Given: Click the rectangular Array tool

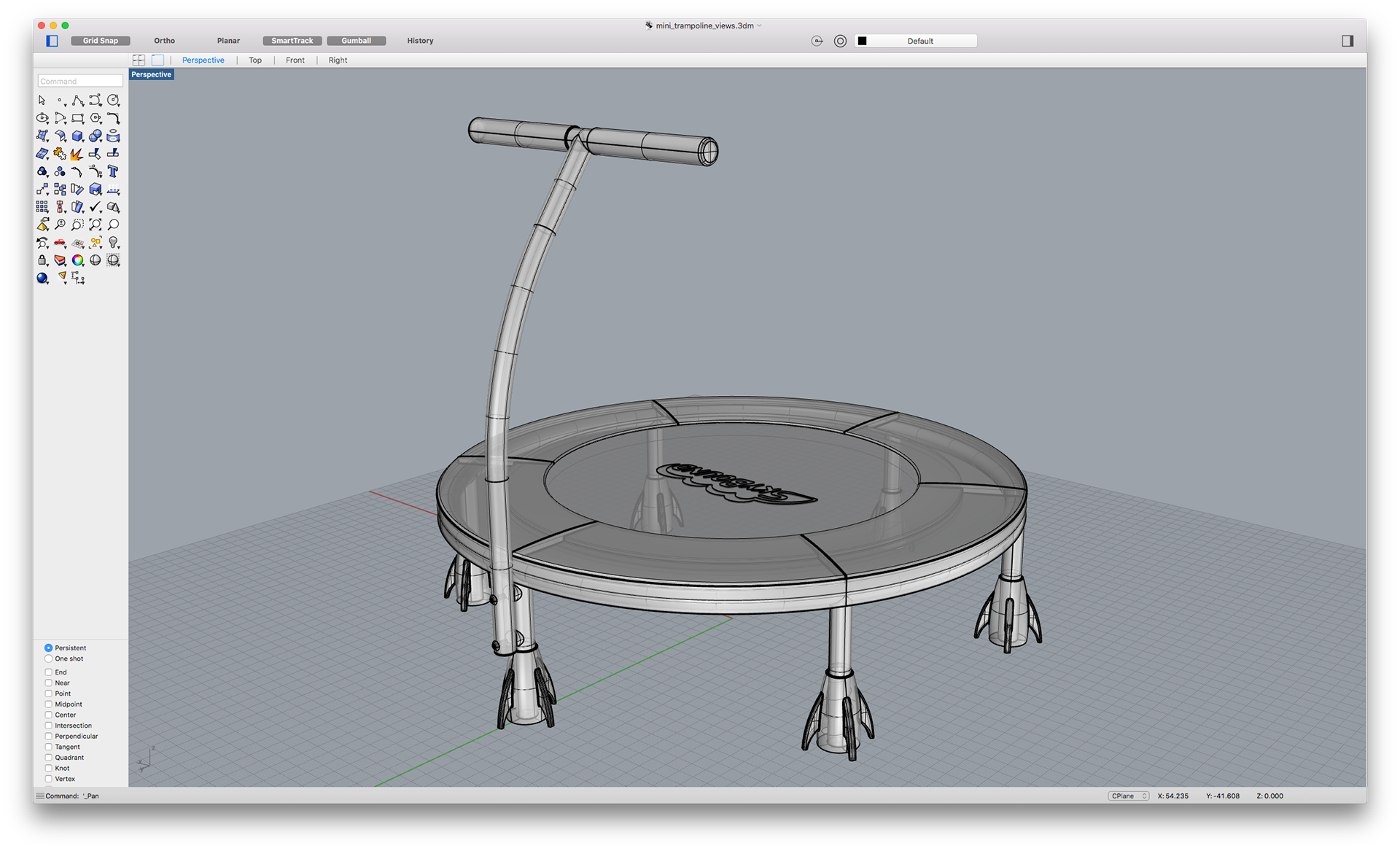Looking at the screenshot, I should coord(42,207).
